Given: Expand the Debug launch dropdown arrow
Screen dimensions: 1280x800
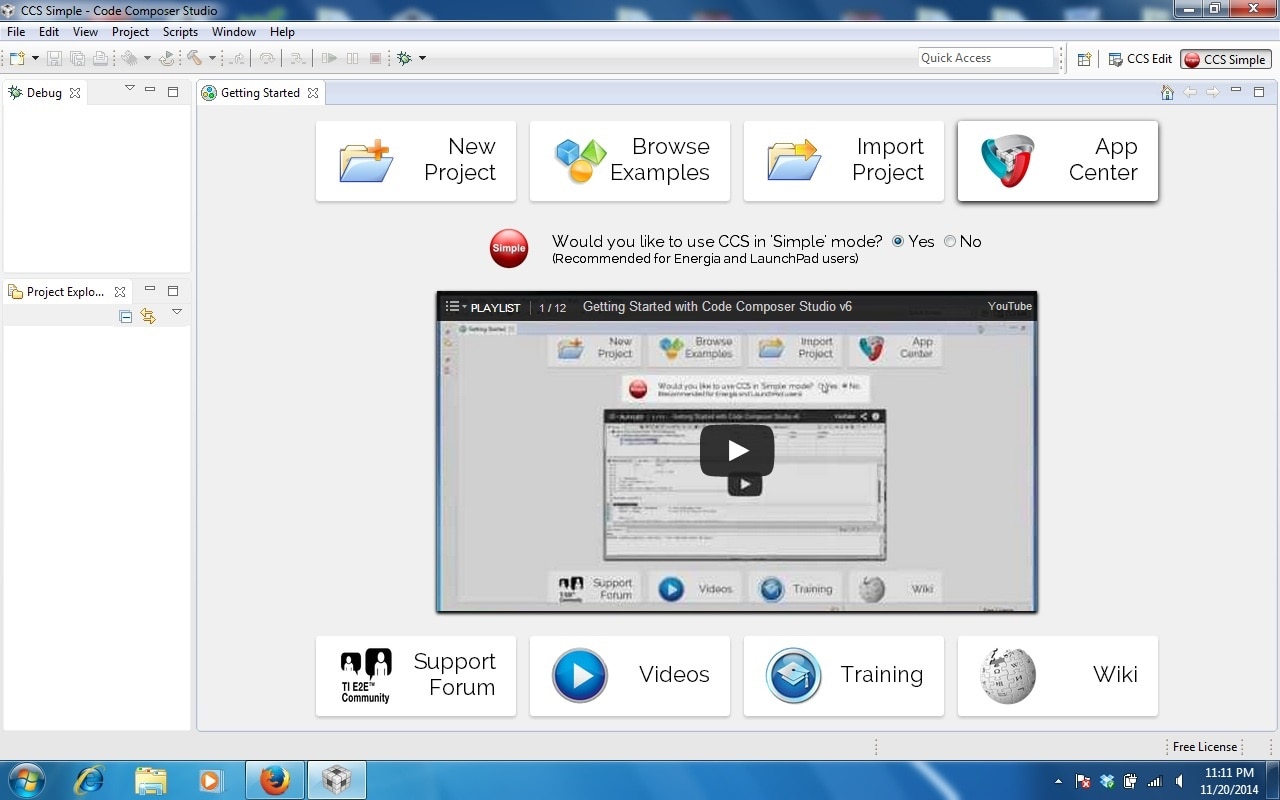Looking at the screenshot, I should coord(422,58).
